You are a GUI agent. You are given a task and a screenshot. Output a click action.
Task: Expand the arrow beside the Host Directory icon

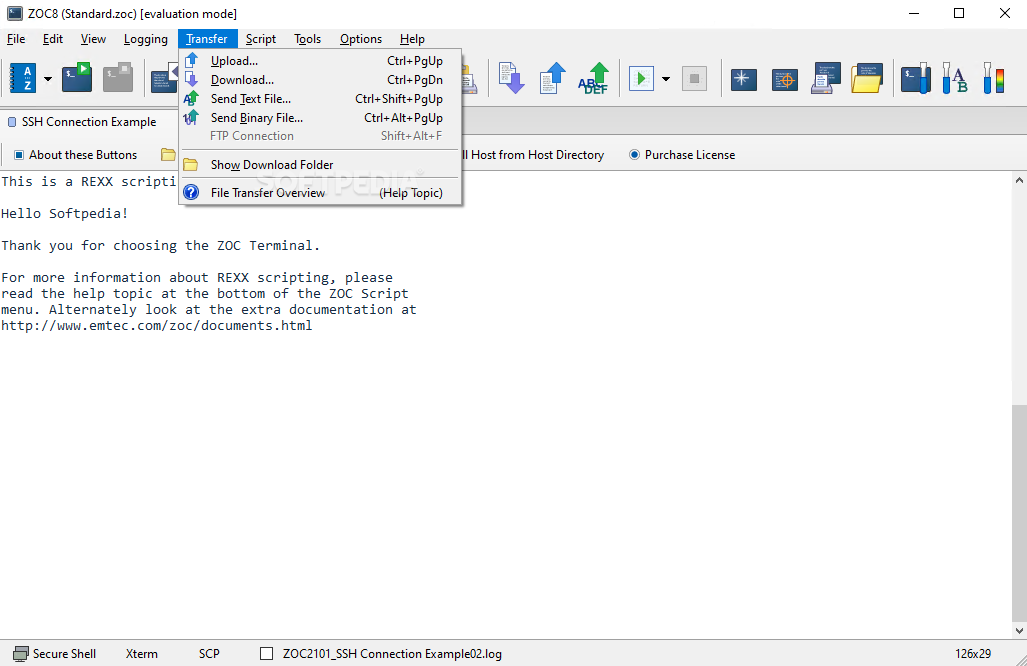(48, 79)
